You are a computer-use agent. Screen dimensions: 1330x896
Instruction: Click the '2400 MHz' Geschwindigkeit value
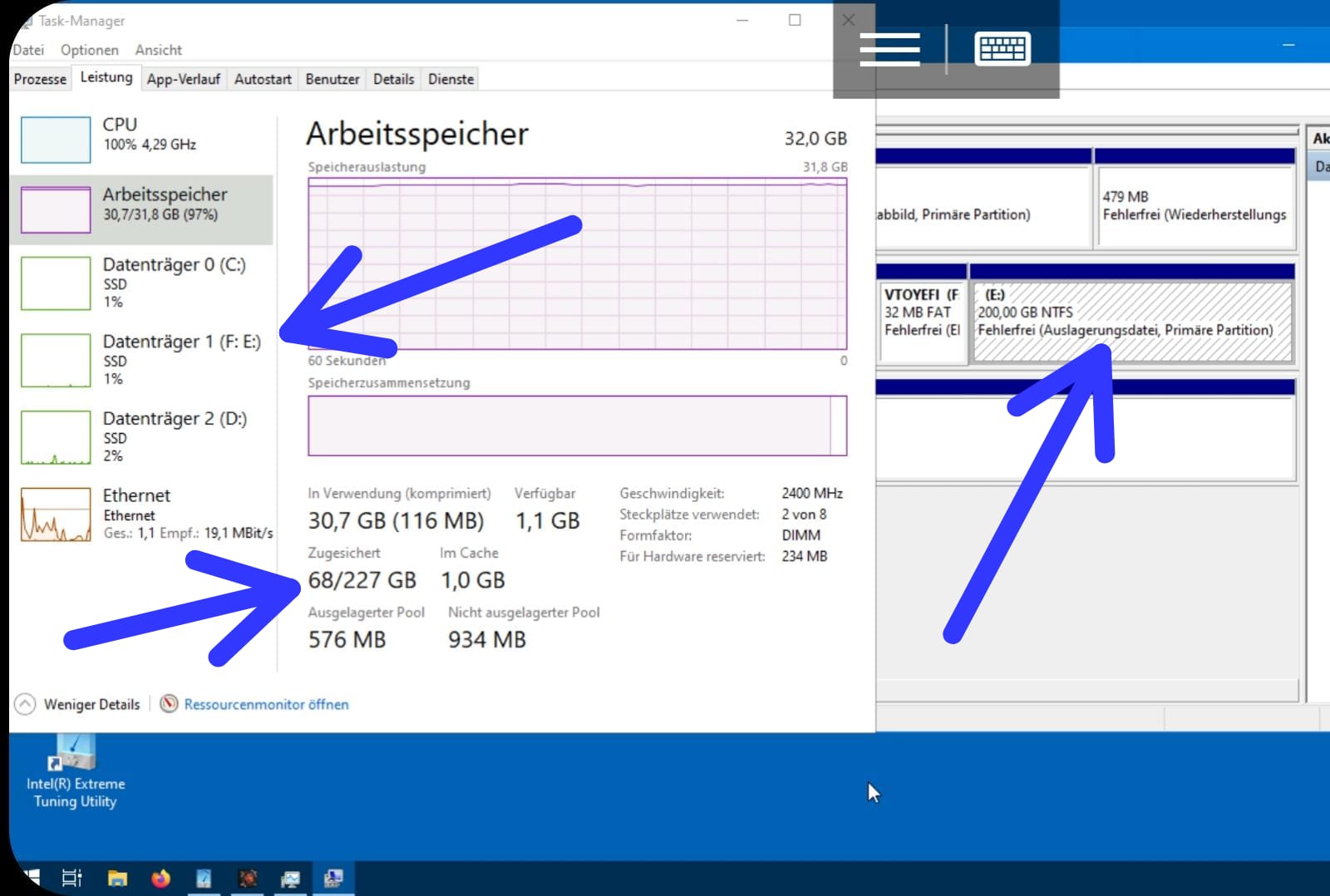point(812,493)
